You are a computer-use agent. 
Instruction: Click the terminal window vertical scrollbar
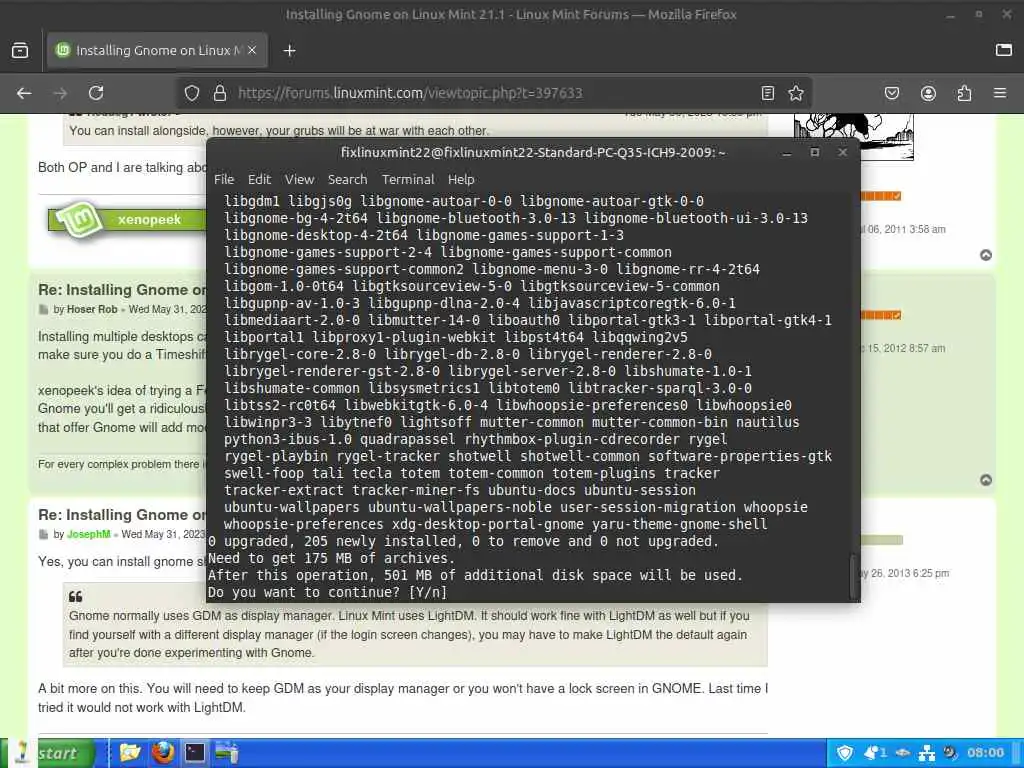[x=854, y=575]
